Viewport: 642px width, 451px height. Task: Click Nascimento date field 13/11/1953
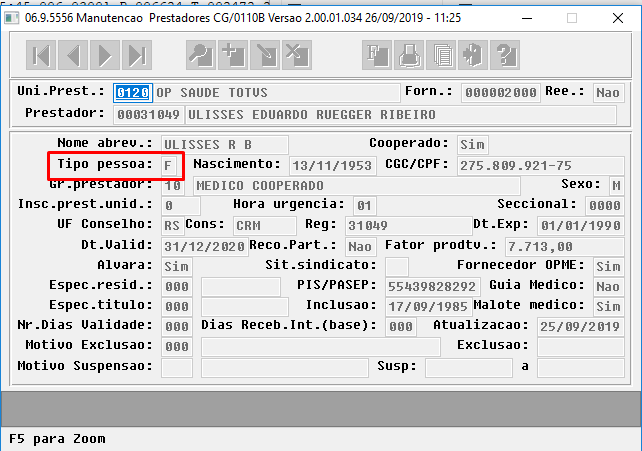[332, 166]
